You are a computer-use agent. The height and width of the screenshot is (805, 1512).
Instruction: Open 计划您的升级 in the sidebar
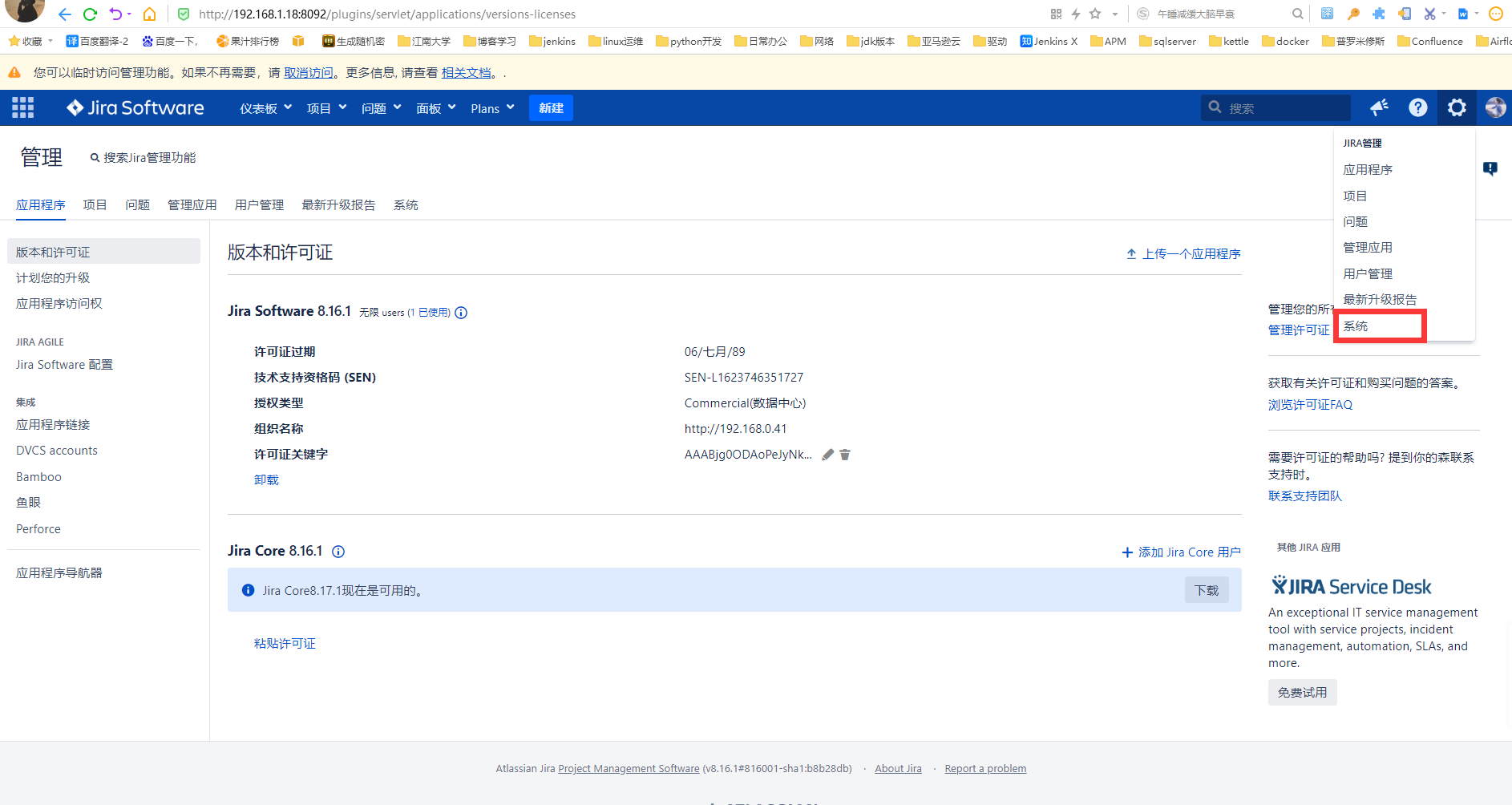(x=53, y=278)
